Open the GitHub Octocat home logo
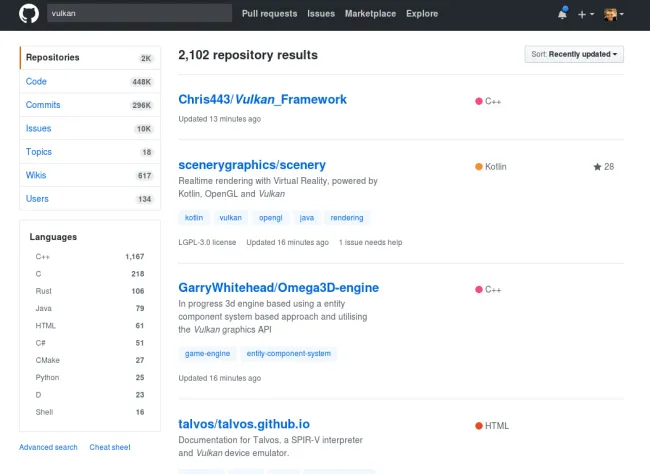 click(29, 13)
